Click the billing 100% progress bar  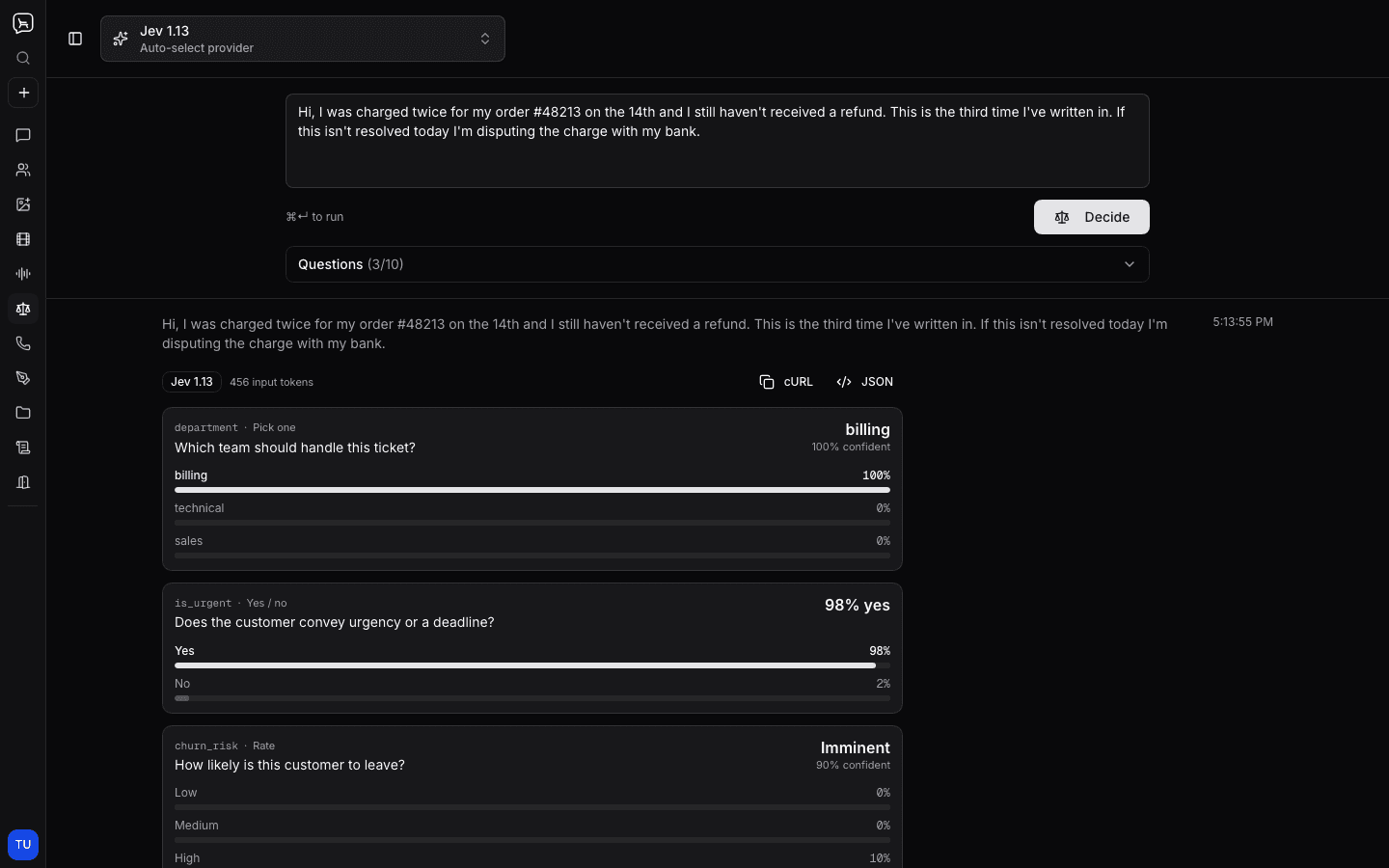point(532,490)
